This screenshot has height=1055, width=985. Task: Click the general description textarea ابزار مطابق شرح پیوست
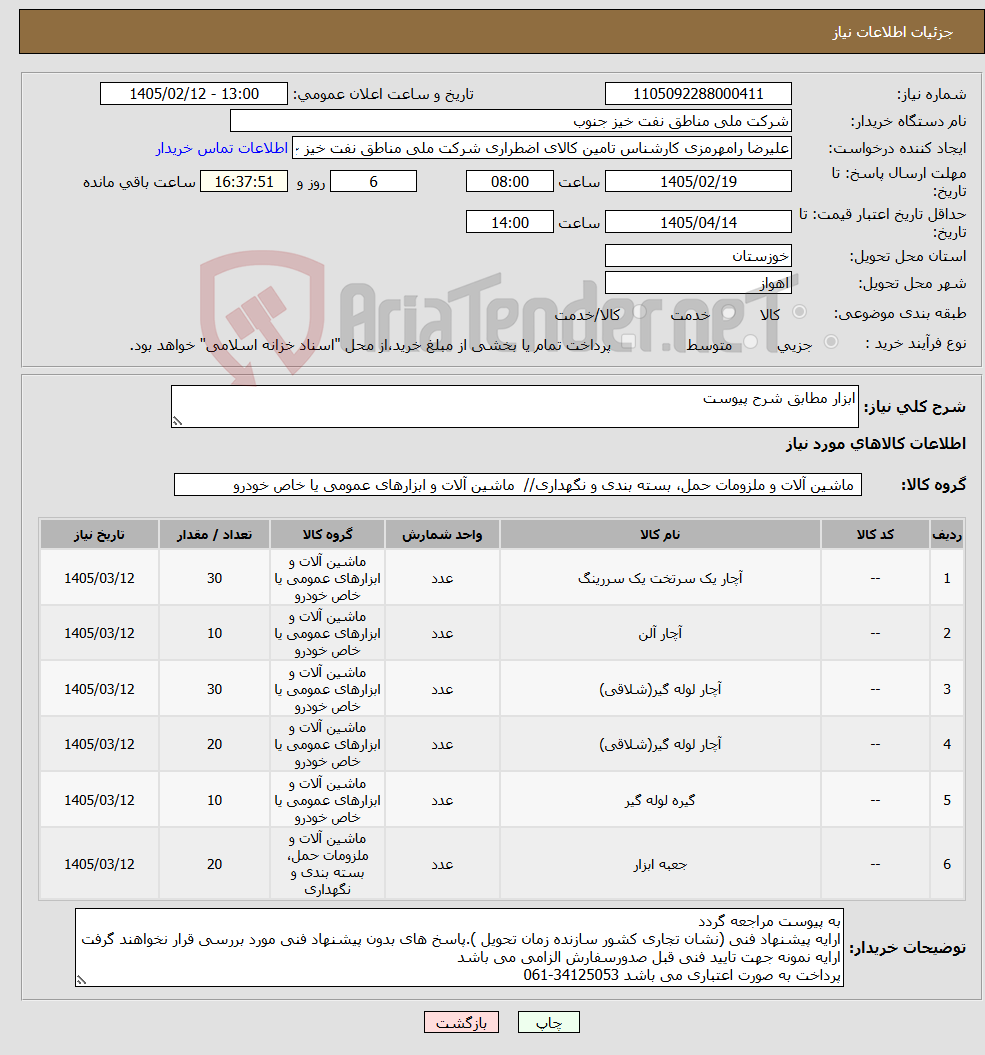click(515, 406)
